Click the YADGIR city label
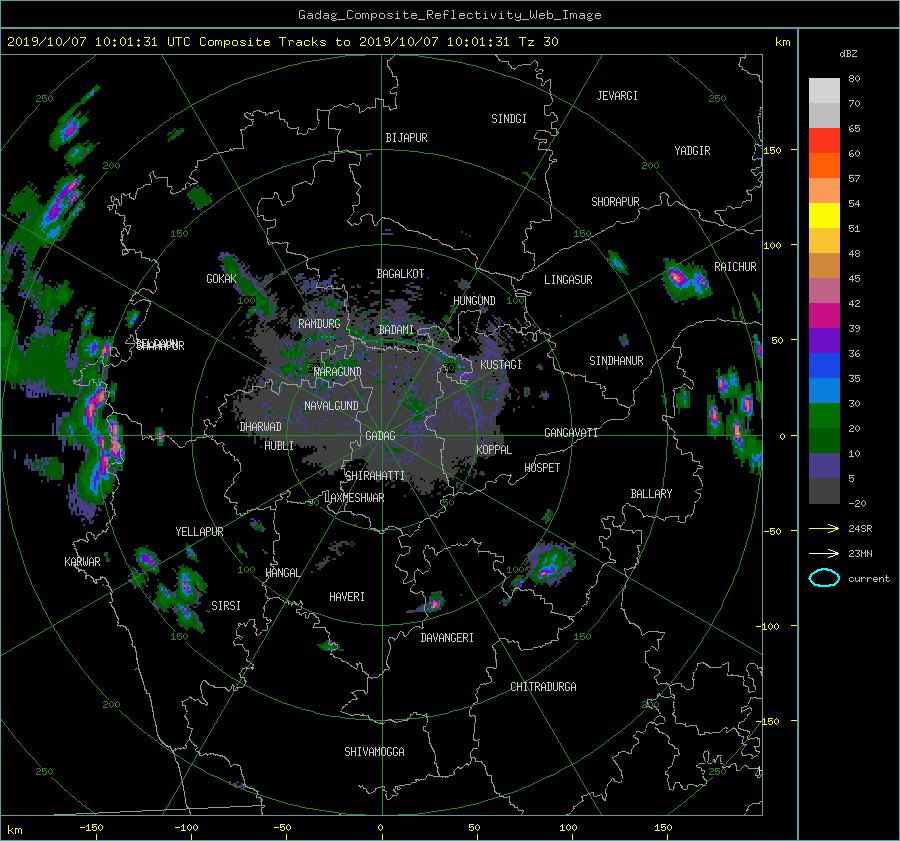Viewport: 900px width, 841px height. pyautogui.click(x=692, y=151)
